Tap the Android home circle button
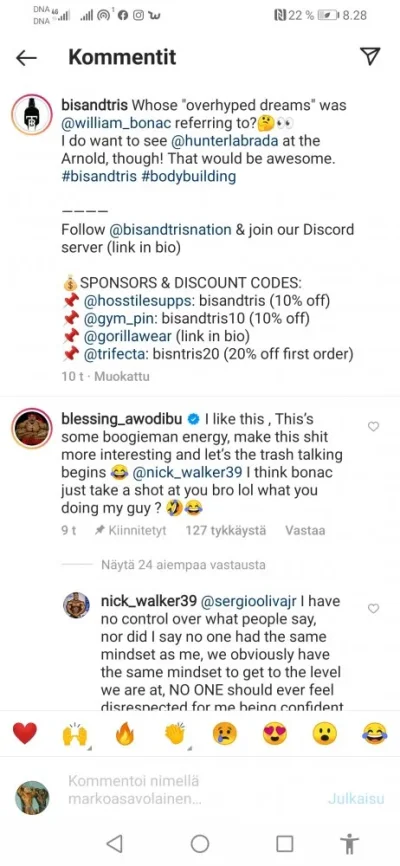The height and width of the screenshot is (866, 400). pyautogui.click(x=199, y=843)
